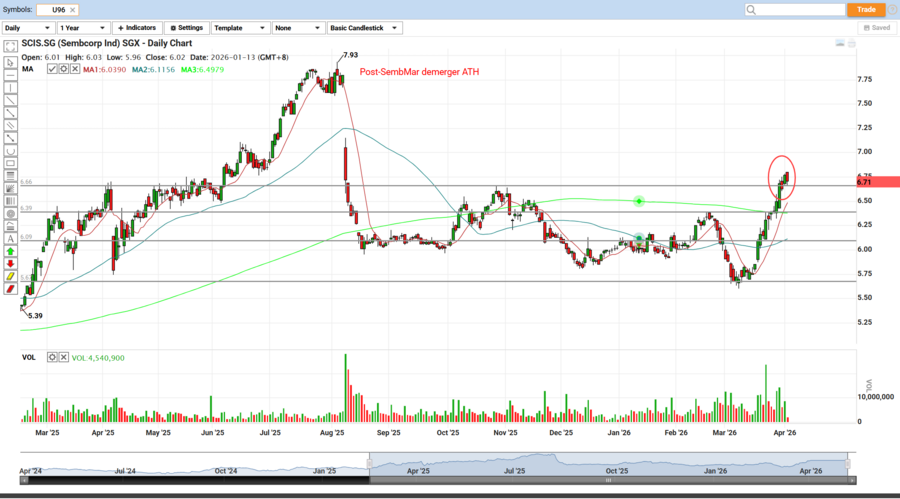The height and width of the screenshot is (499, 900).
Task: Toggle the MA indicator checkmark
Action: point(52,69)
